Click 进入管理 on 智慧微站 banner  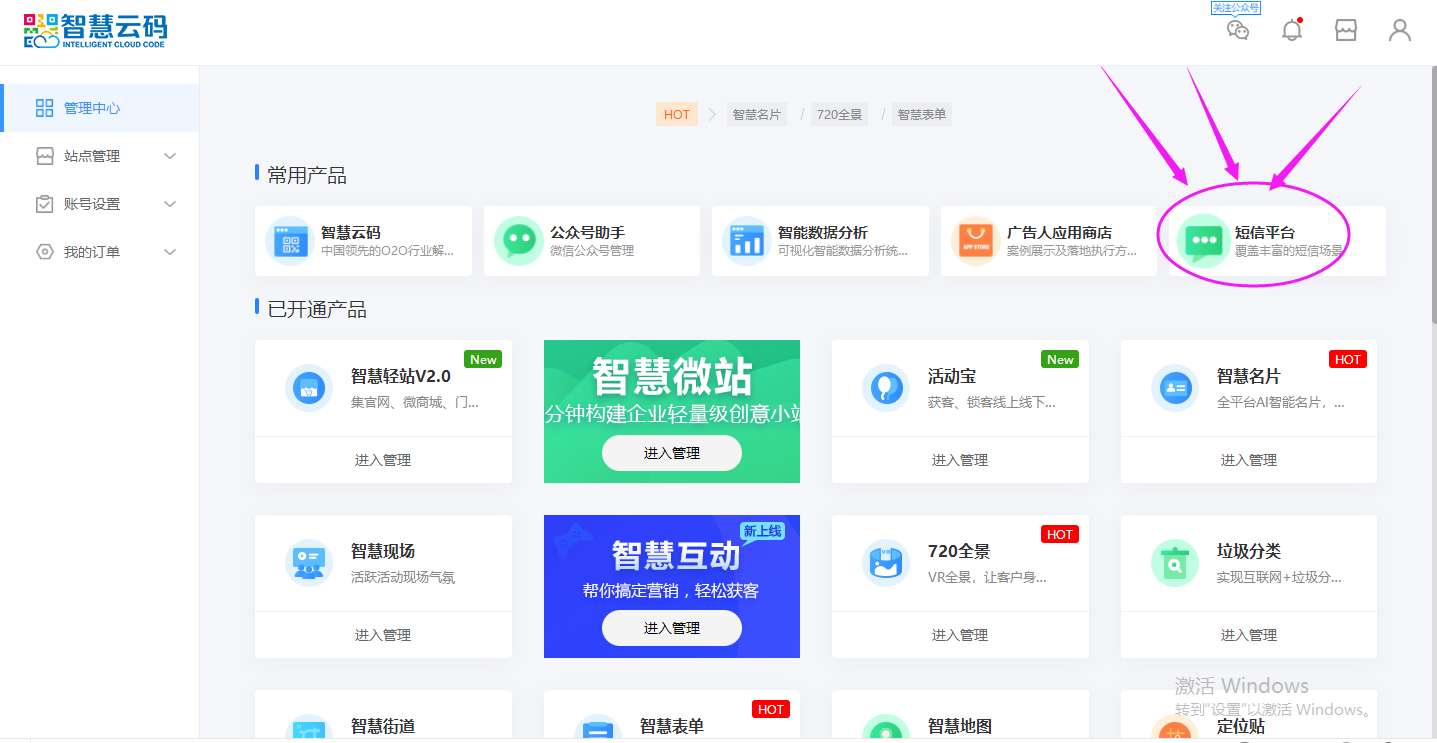(x=671, y=453)
